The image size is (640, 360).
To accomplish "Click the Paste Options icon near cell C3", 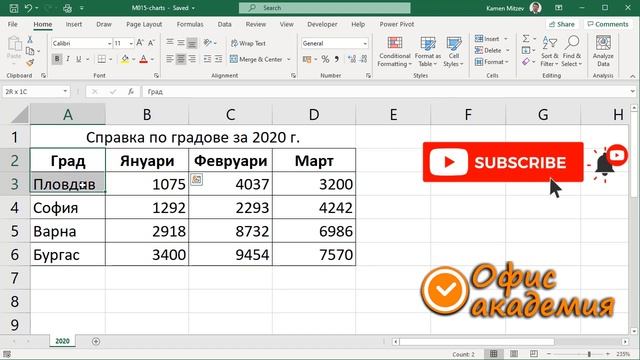I will pos(196,179).
